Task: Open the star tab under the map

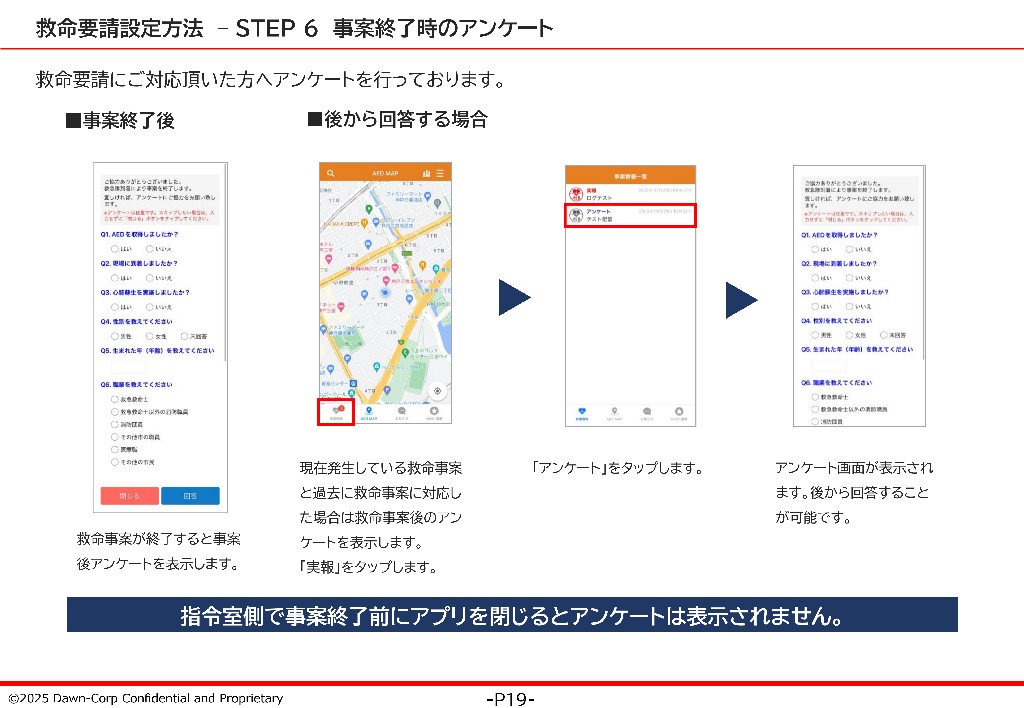Action: click(x=434, y=412)
